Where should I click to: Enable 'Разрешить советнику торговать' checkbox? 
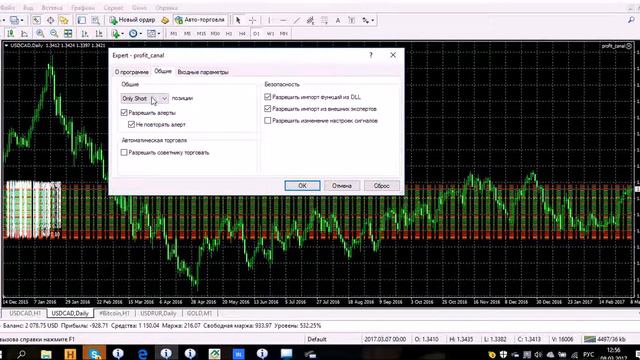[x=124, y=152]
